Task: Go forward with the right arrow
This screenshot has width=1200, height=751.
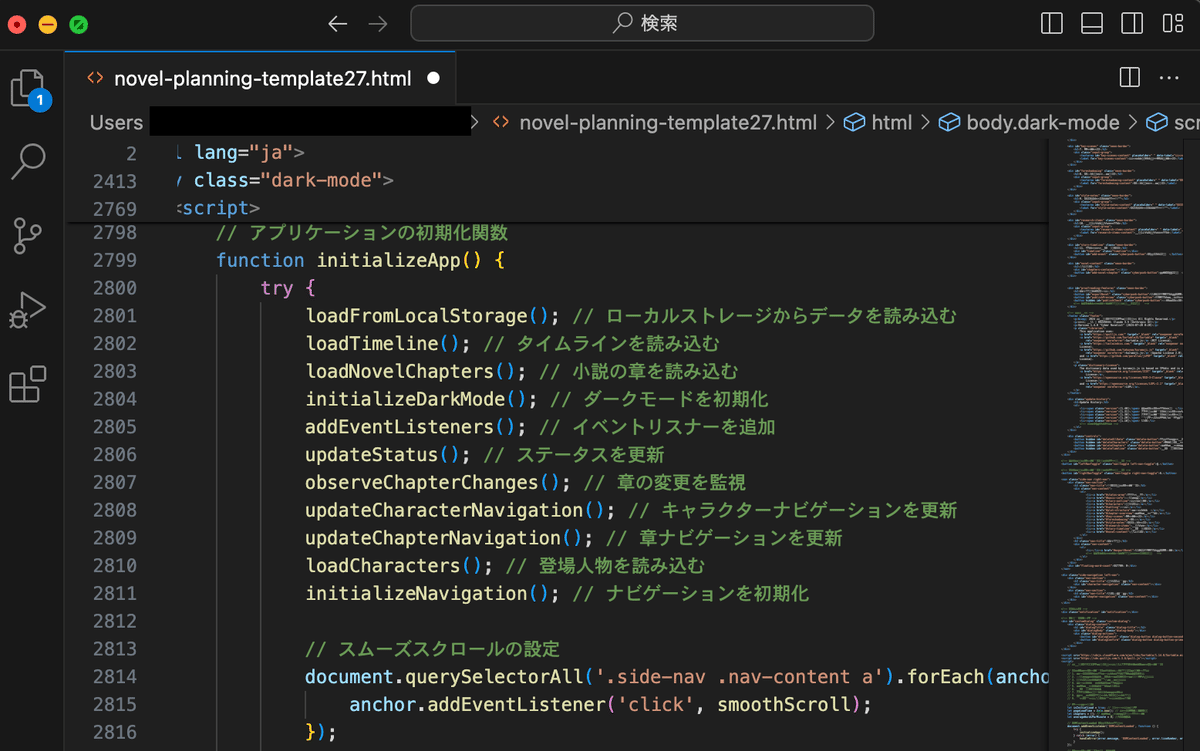Action: click(x=377, y=23)
